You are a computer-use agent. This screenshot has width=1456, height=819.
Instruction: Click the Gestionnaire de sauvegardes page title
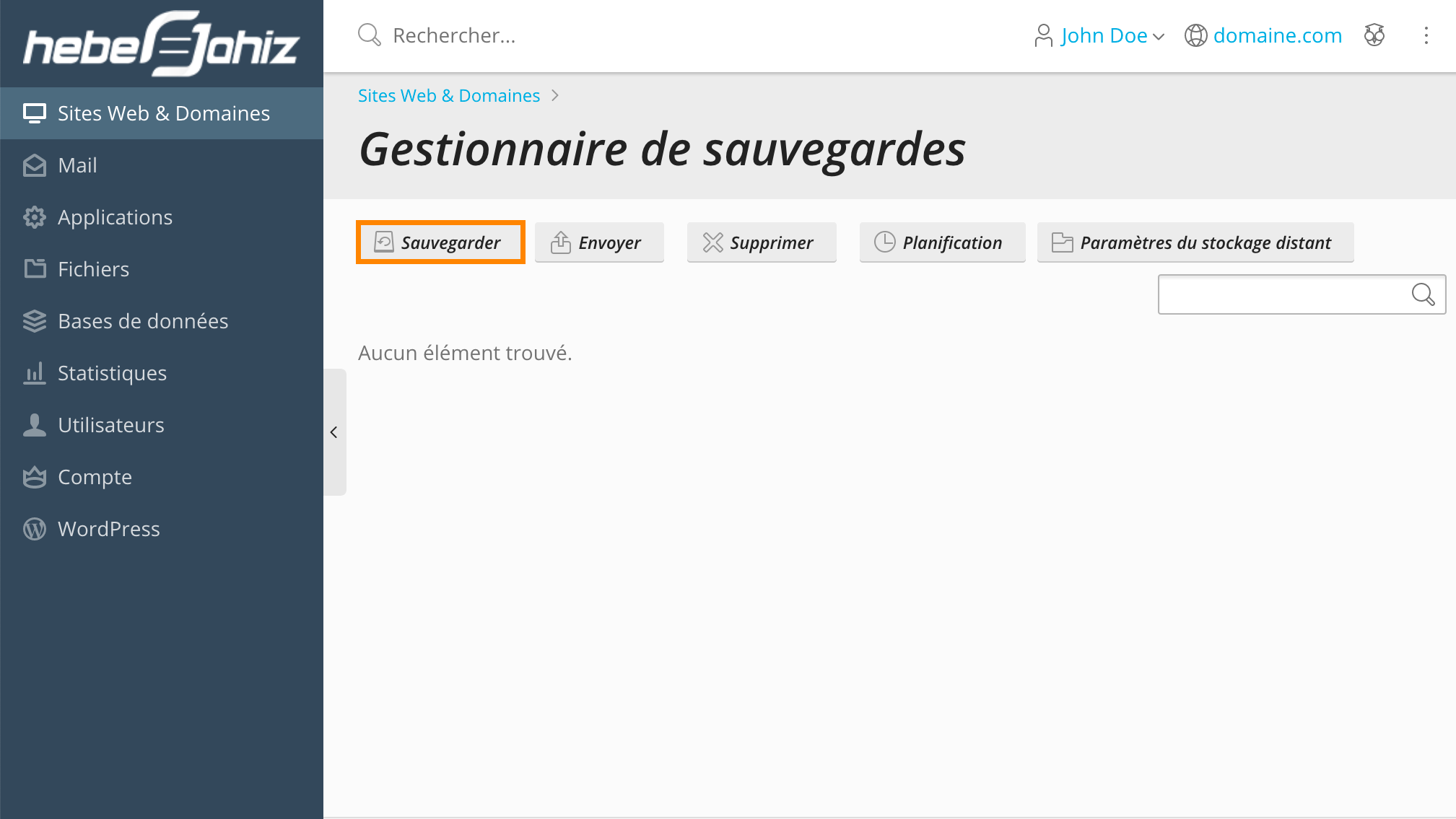pyautogui.click(x=662, y=150)
